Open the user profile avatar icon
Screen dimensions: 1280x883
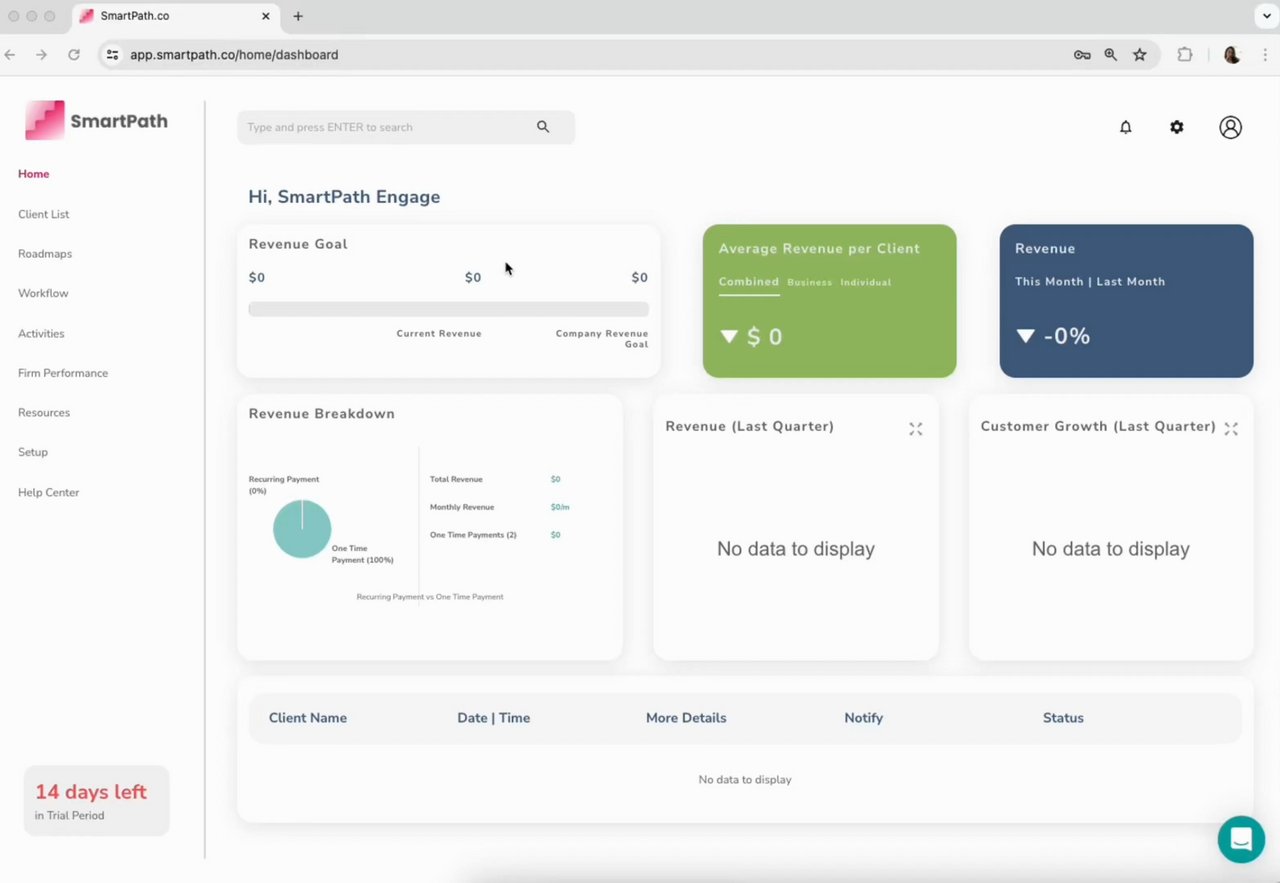(1230, 127)
